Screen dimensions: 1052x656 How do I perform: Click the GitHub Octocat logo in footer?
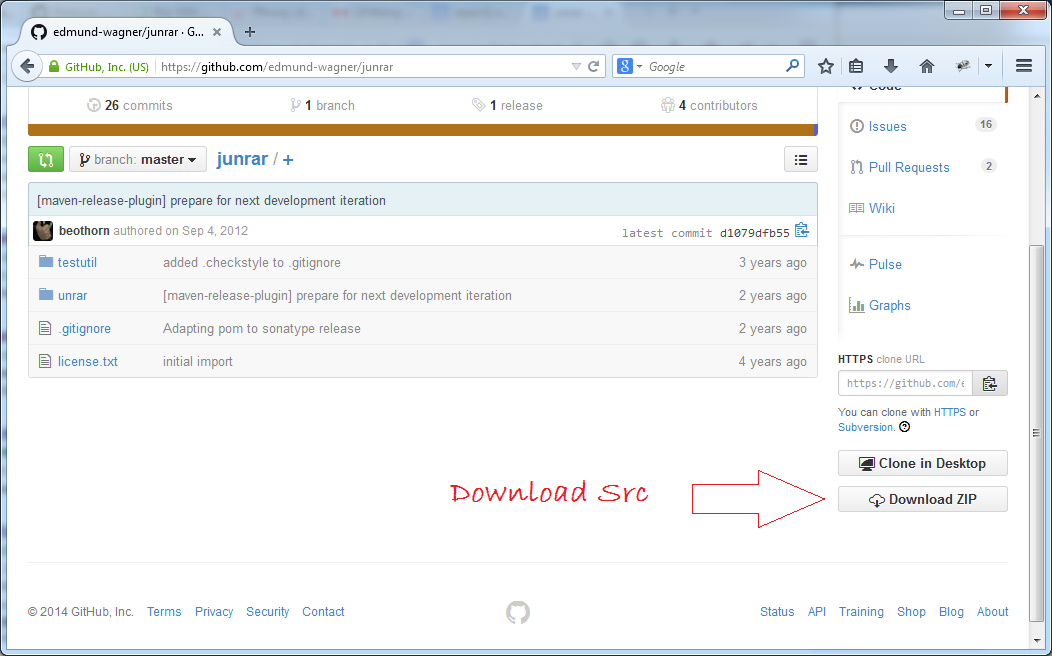(x=518, y=612)
